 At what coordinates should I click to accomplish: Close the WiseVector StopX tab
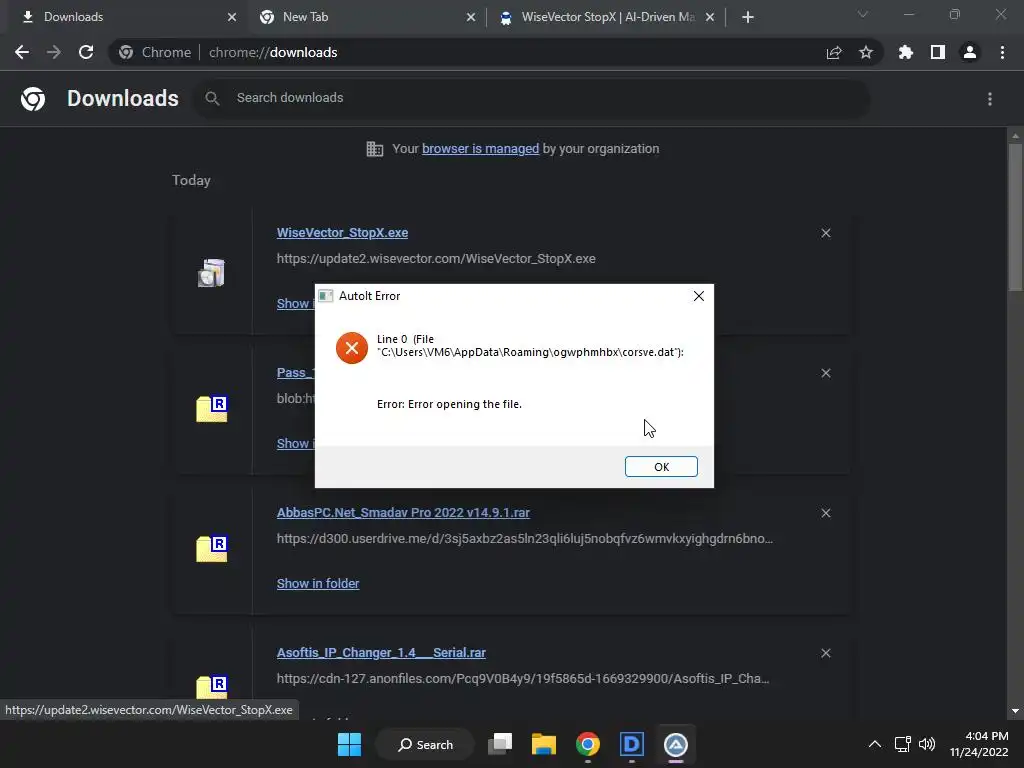[x=710, y=17]
